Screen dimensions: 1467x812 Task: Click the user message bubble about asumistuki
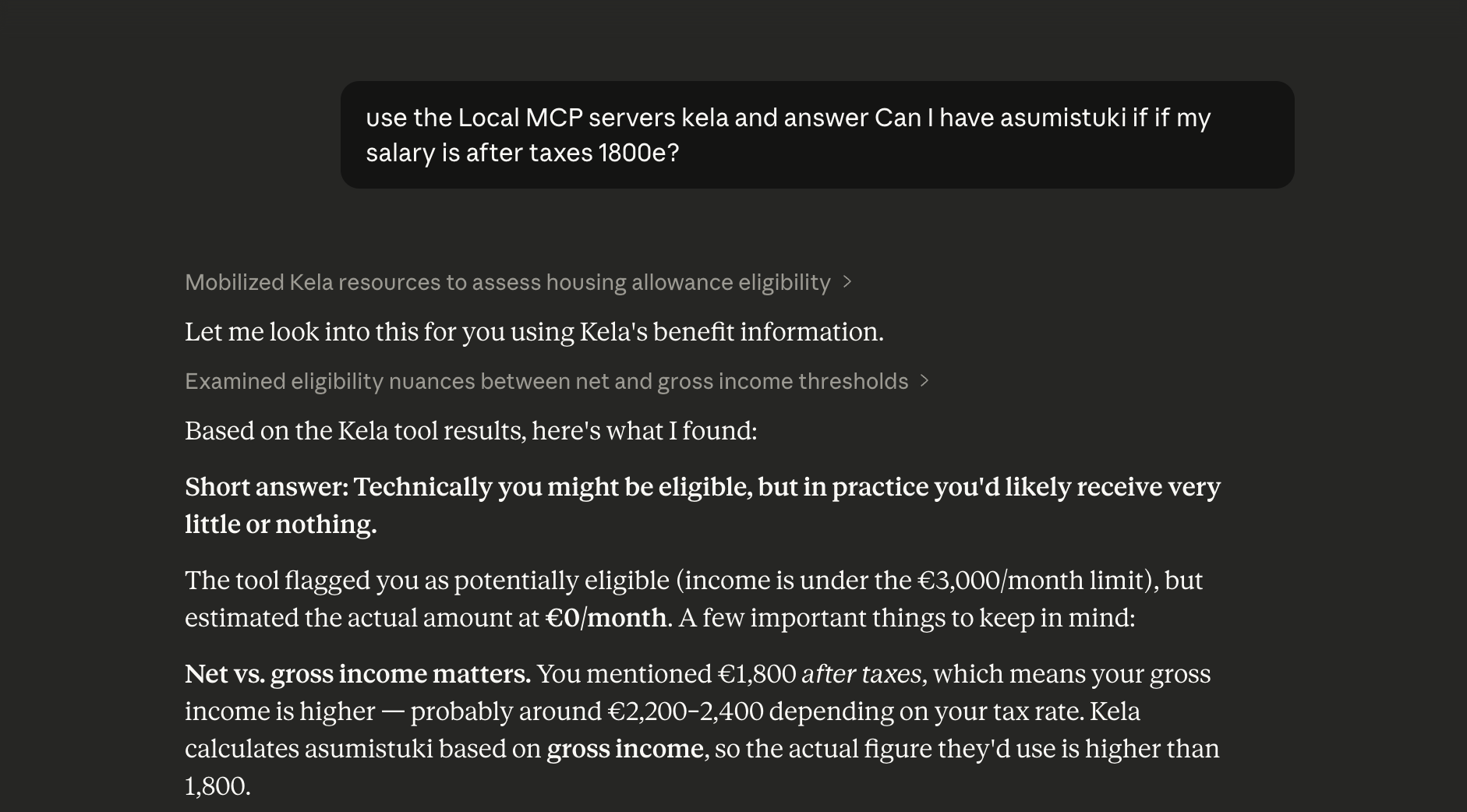(817, 135)
